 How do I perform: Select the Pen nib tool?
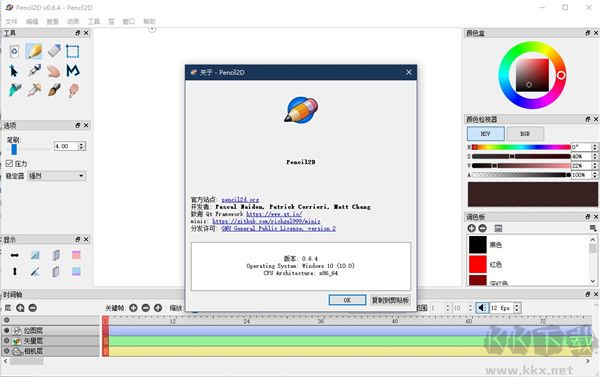coord(34,70)
